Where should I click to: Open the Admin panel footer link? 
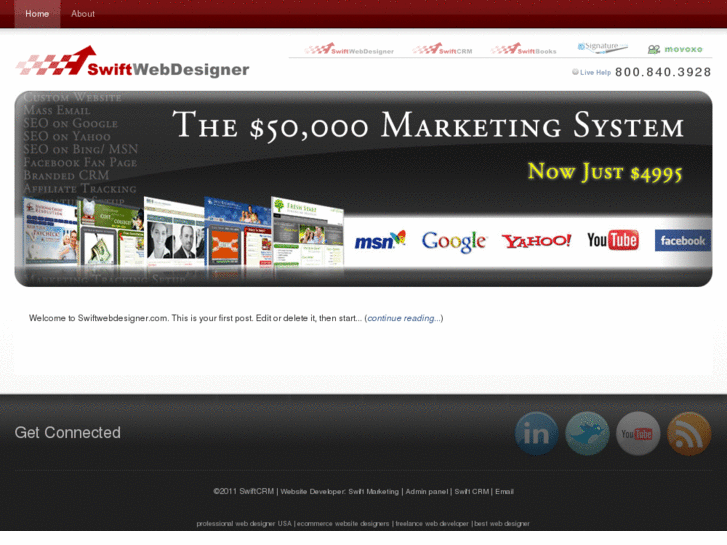pos(427,492)
